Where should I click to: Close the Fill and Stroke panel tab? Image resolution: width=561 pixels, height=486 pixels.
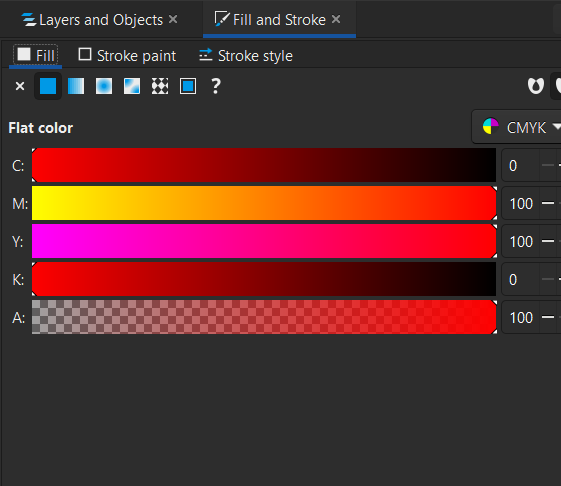[x=336, y=19]
